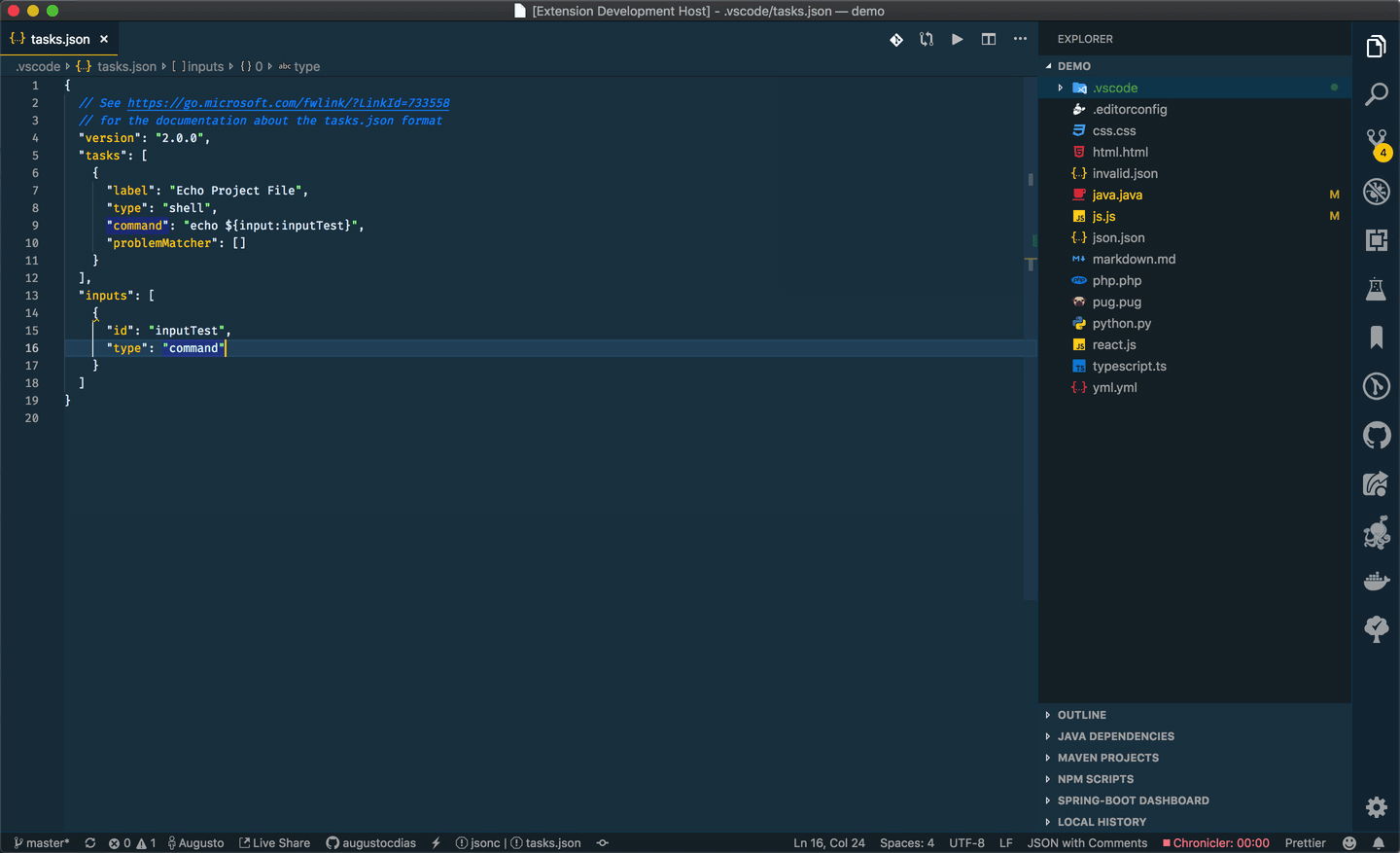Split the editor with split icon
The height and width of the screenshot is (853, 1400).
coord(989,39)
